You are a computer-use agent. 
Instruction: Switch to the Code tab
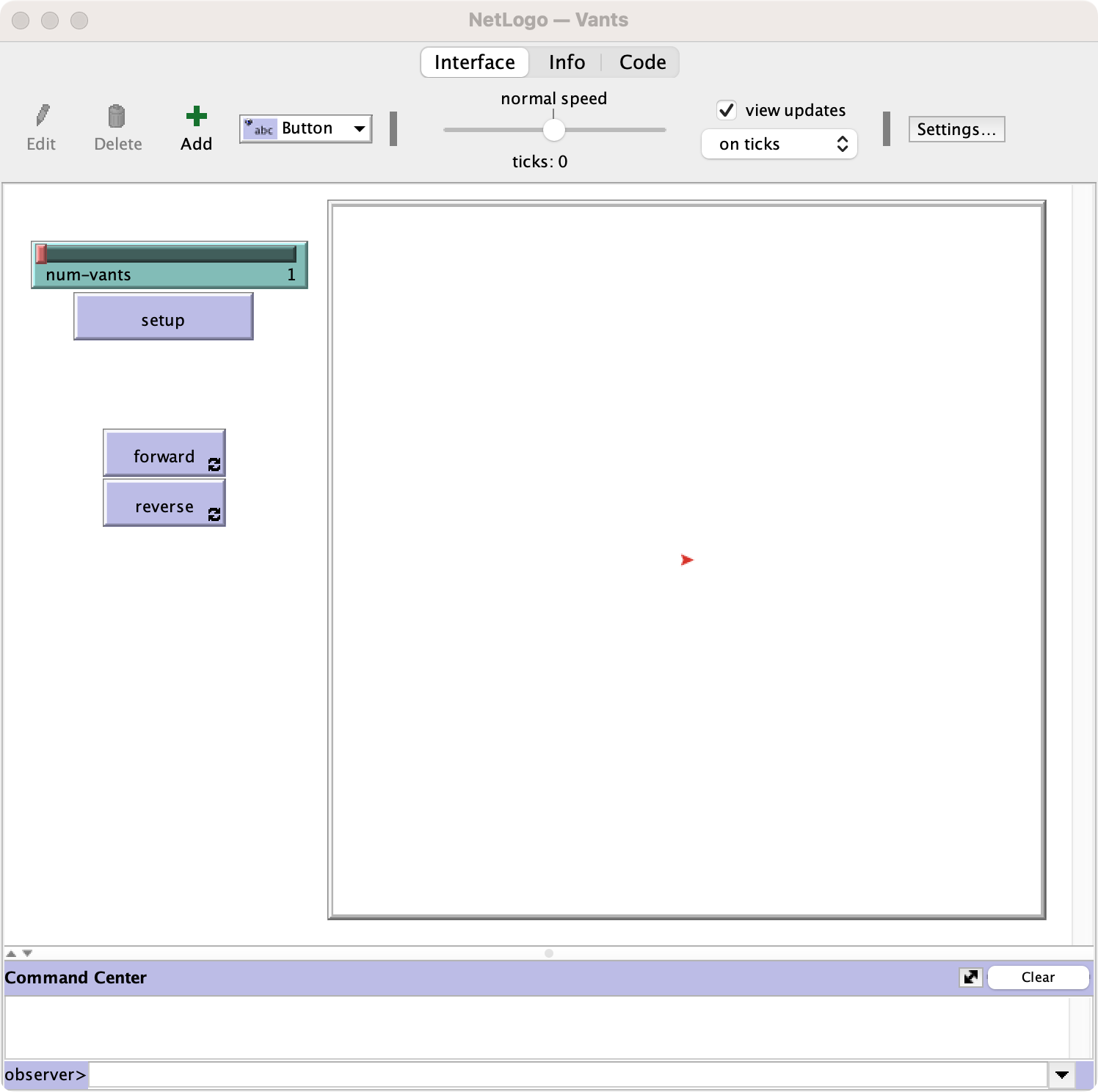tap(641, 62)
